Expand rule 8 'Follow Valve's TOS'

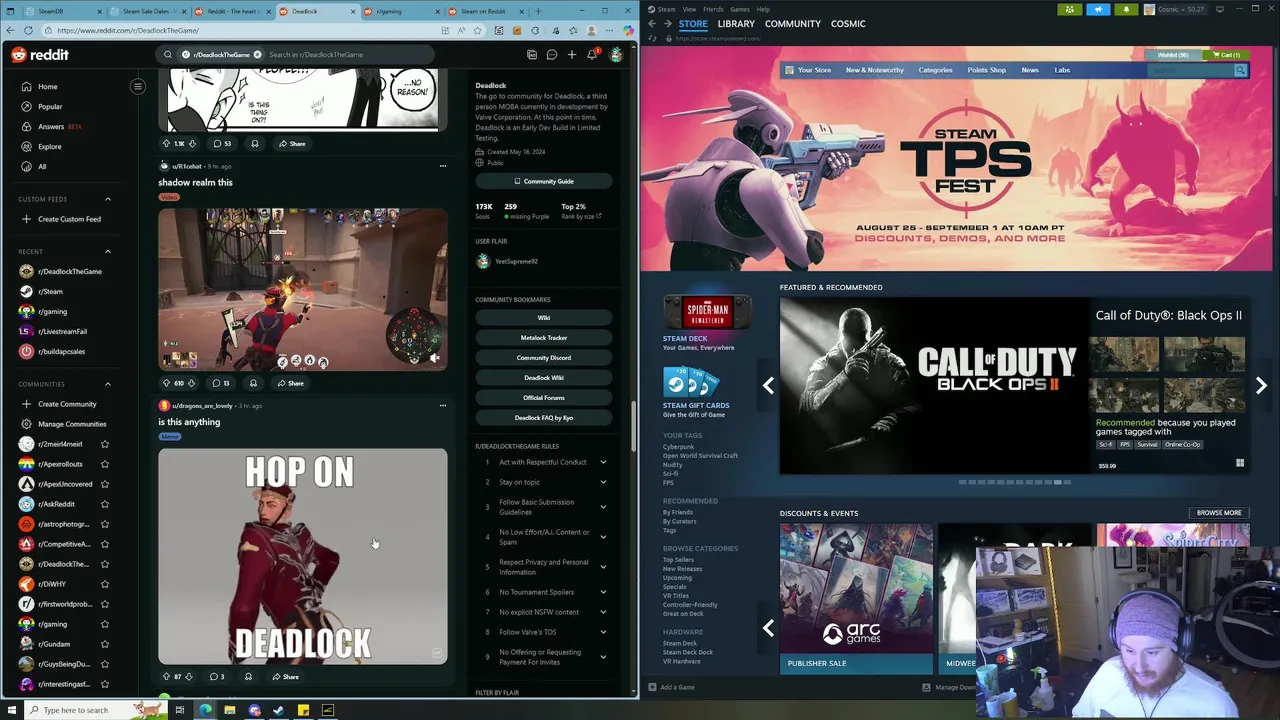coord(603,632)
